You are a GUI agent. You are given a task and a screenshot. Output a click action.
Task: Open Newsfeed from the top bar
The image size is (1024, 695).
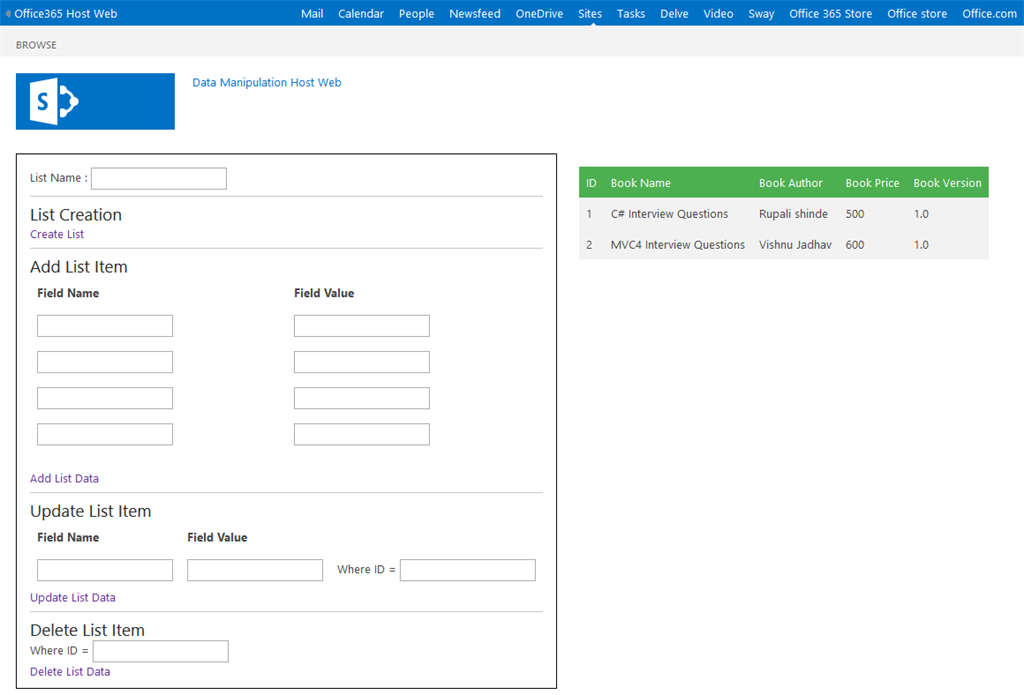pyautogui.click(x=475, y=14)
